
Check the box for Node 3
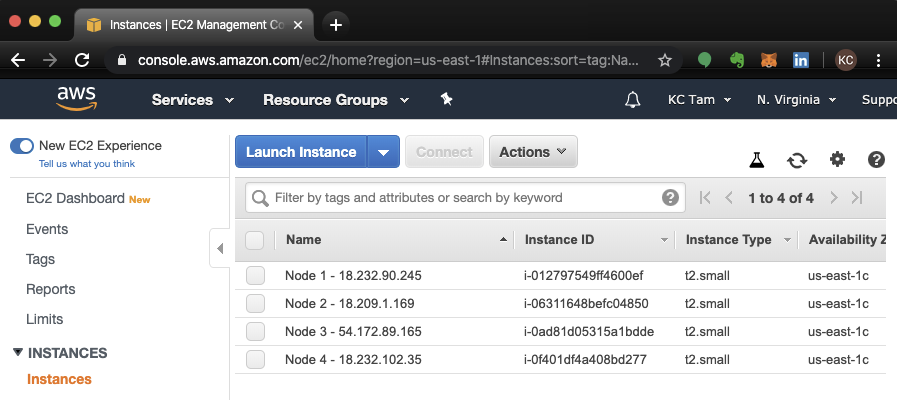(x=255, y=331)
